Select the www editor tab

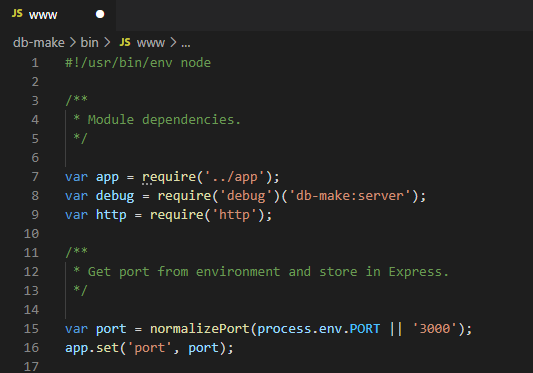58,15
